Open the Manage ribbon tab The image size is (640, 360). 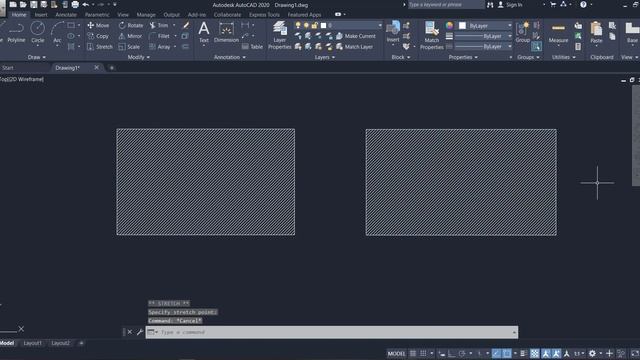[x=146, y=15]
